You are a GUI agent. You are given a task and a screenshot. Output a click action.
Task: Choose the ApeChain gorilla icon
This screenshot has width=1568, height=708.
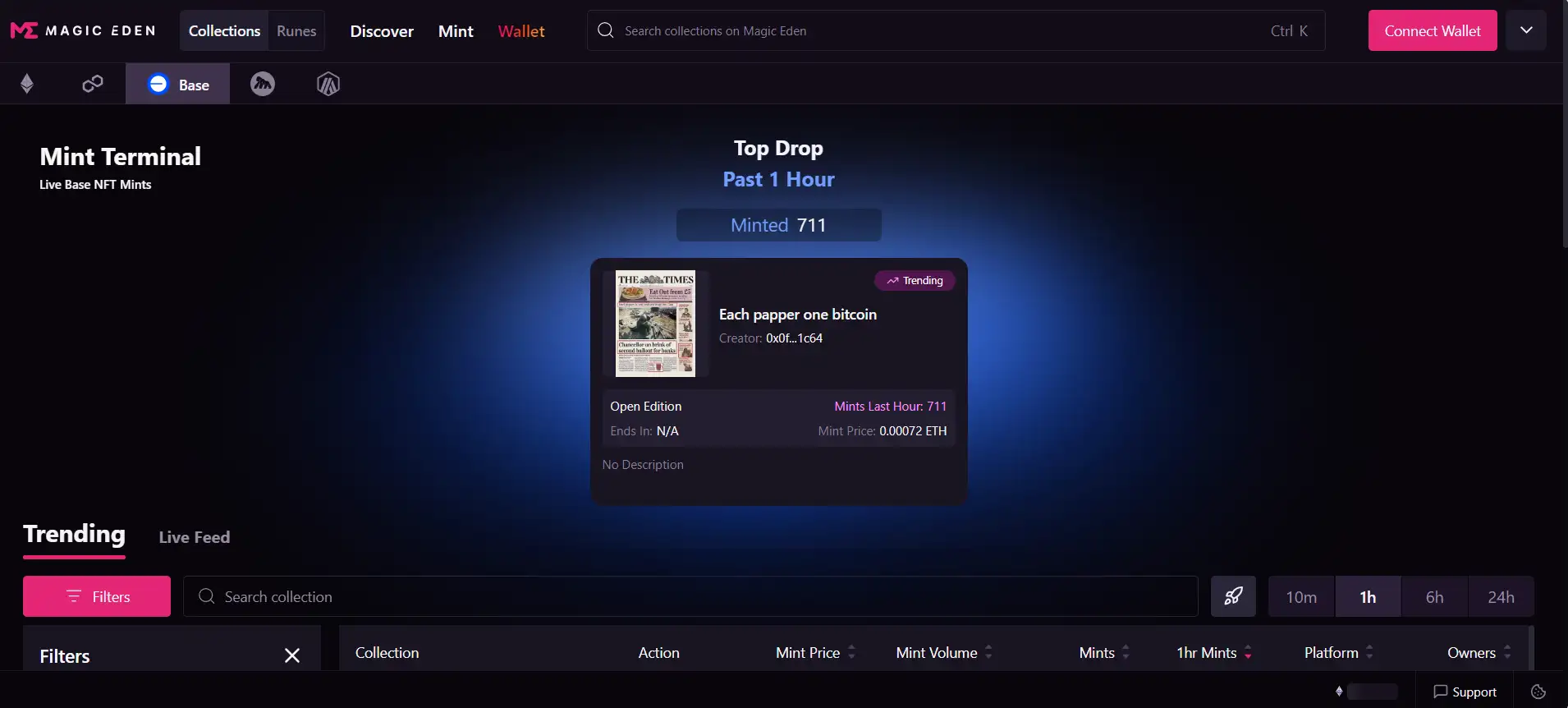tap(263, 84)
